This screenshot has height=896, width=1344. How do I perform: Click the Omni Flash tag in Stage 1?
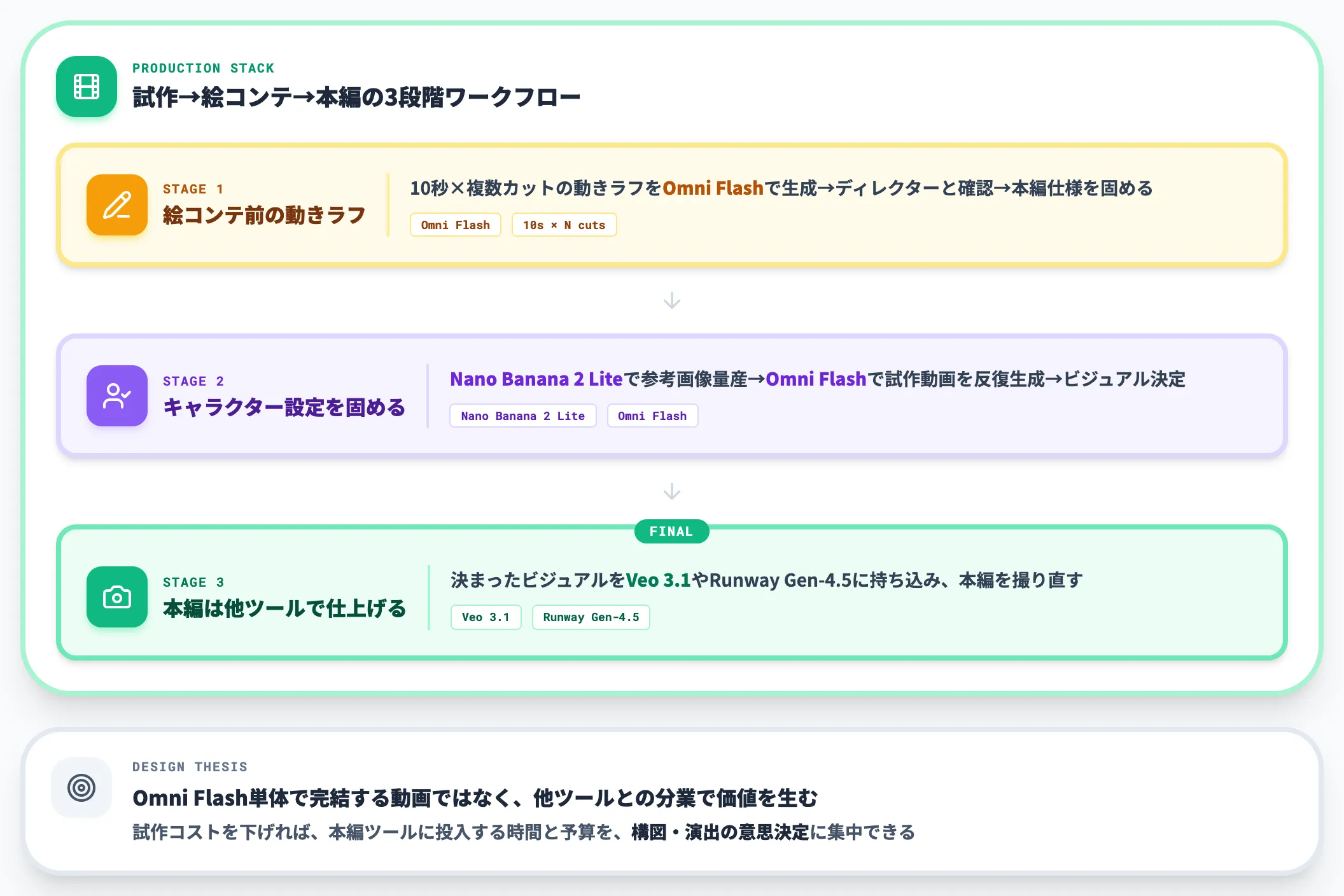point(456,225)
